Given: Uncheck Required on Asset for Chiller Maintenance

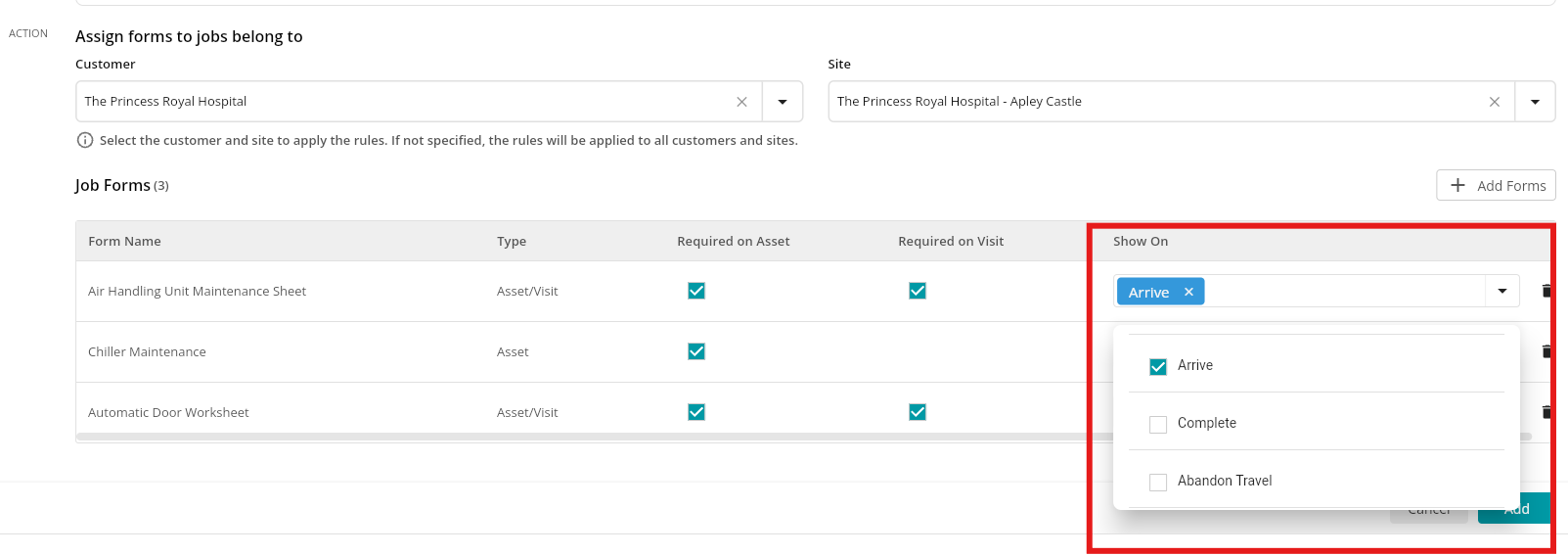Looking at the screenshot, I should (x=696, y=351).
